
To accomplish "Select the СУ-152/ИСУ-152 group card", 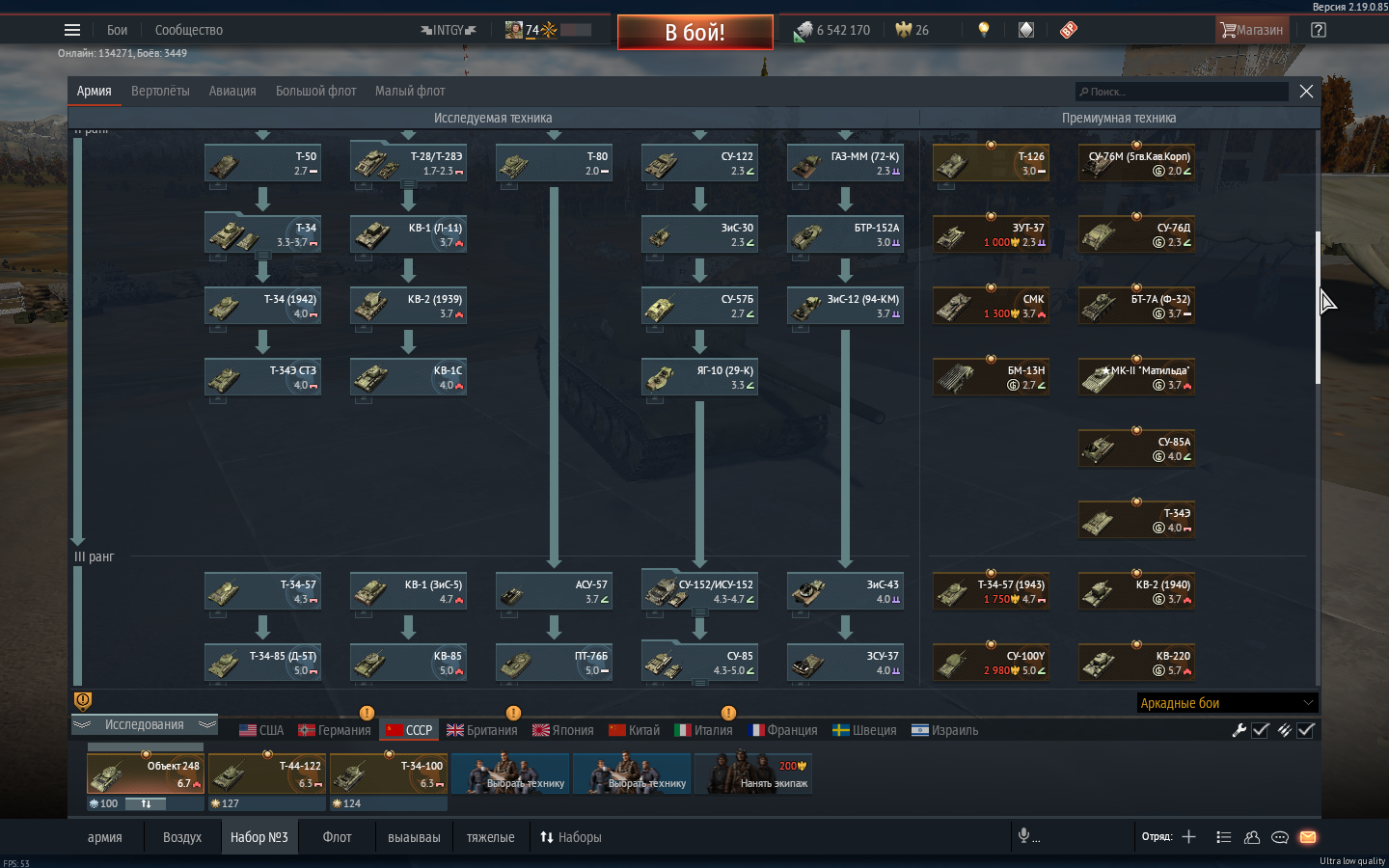I will click(699, 591).
